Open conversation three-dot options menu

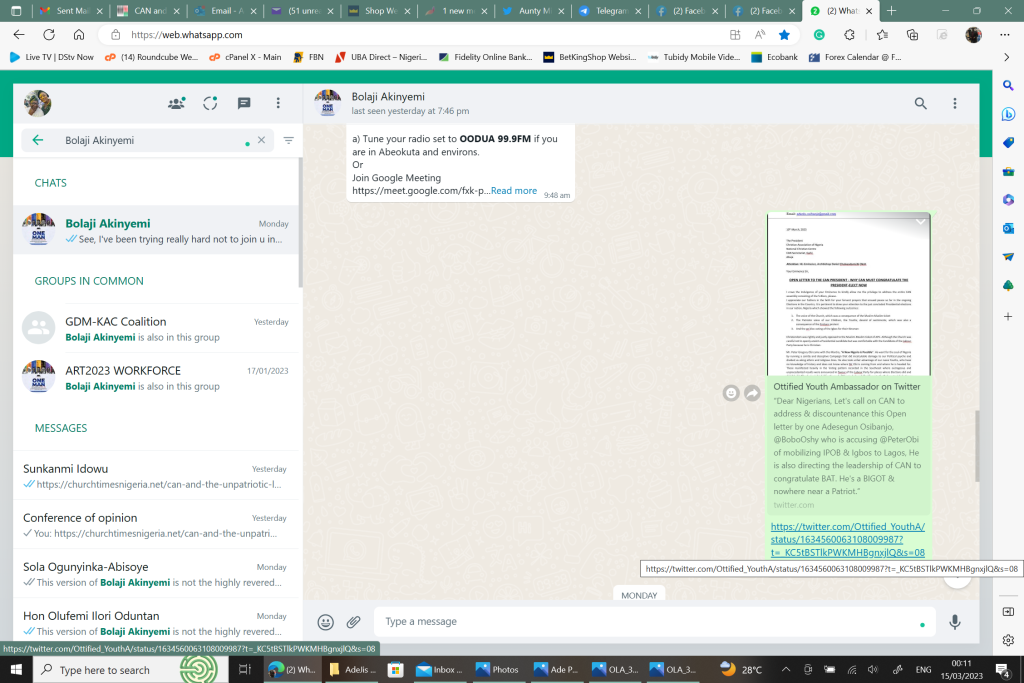click(955, 103)
